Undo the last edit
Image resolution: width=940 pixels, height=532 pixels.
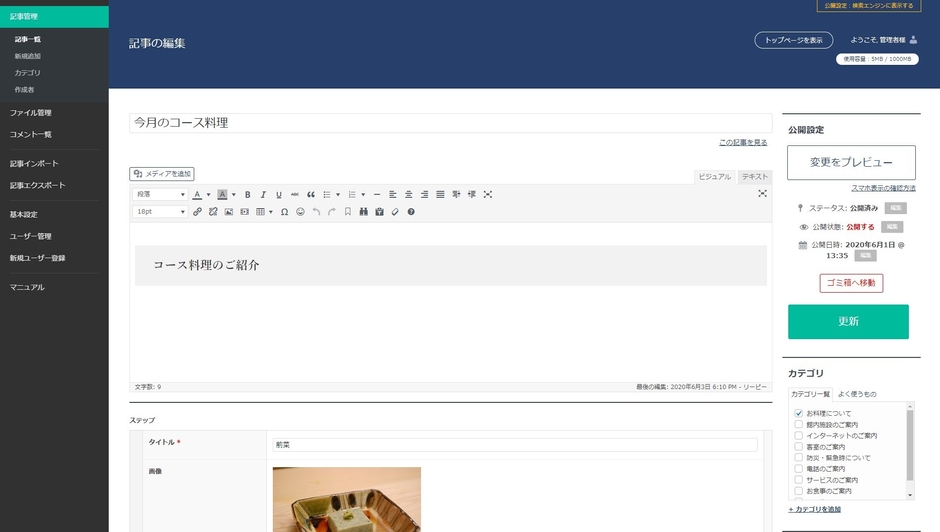pyautogui.click(x=316, y=212)
